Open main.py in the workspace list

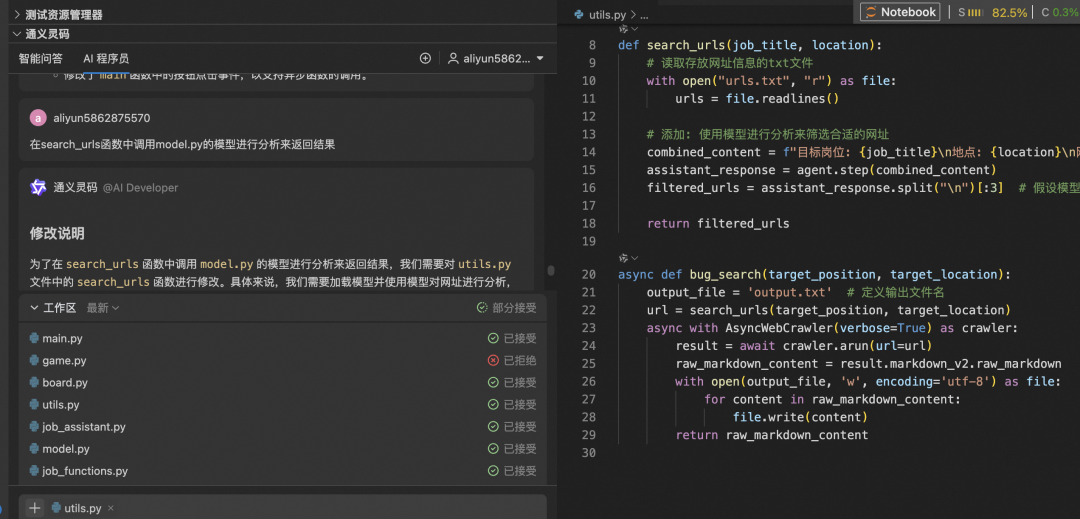63,338
